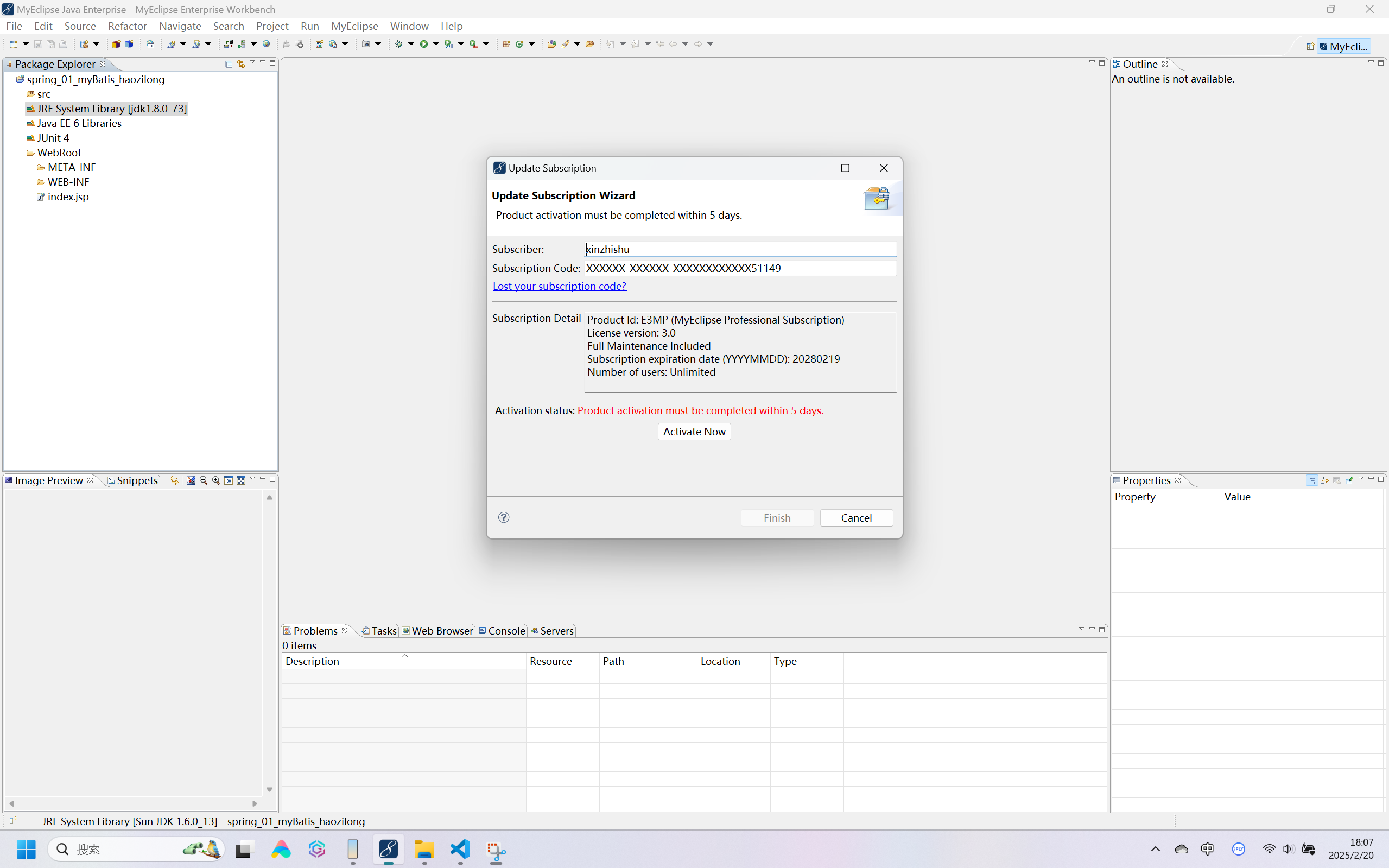Toggle Link with Editor in Image Preview
This screenshot has height=868, width=1389.
[174, 480]
